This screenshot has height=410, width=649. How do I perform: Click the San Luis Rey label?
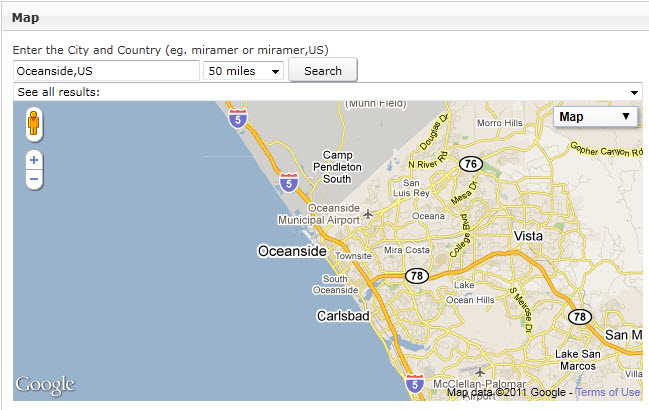tap(411, 188)
